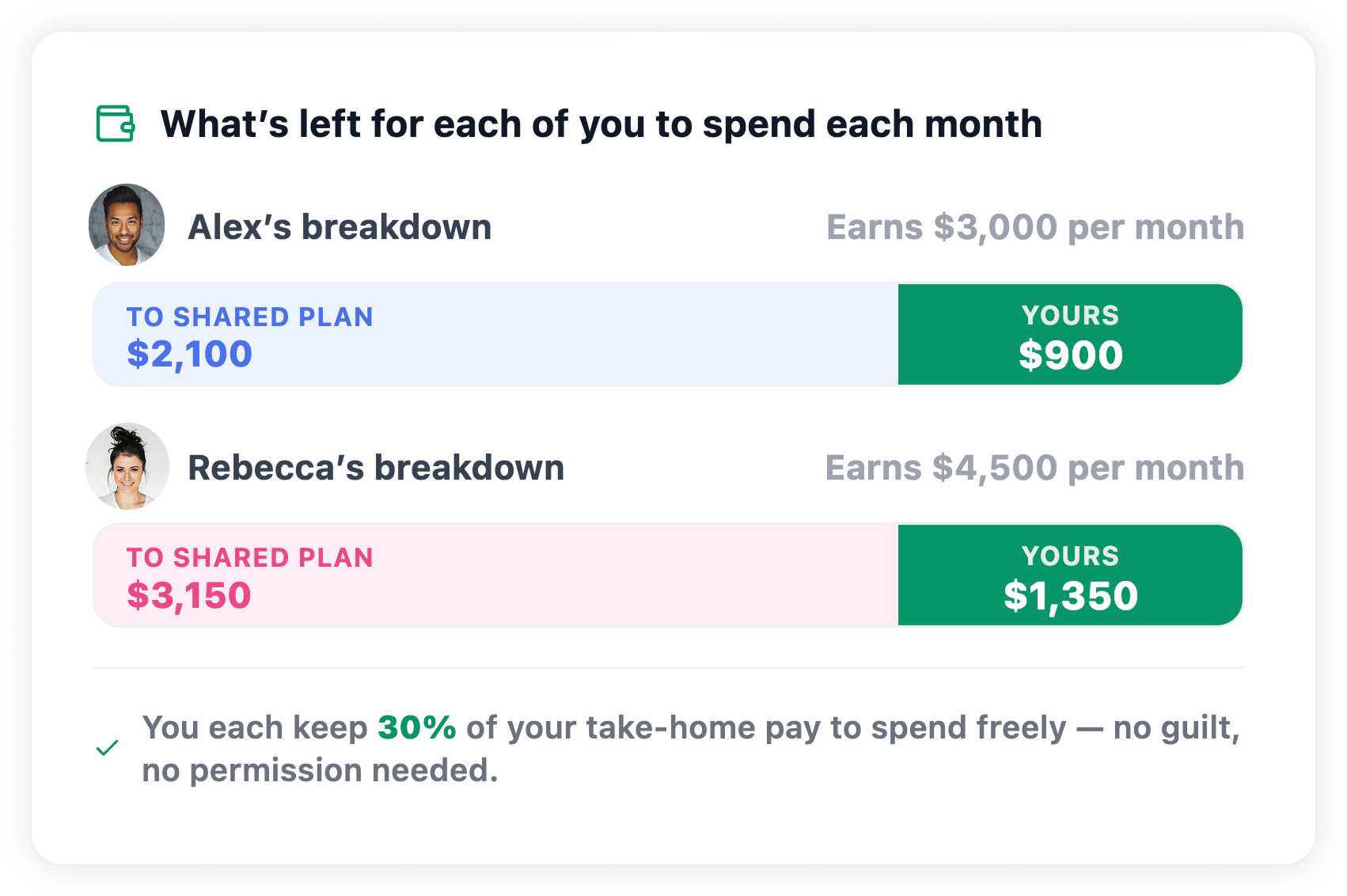Click the green wallet icon
1347x896 pixels.
116,123
